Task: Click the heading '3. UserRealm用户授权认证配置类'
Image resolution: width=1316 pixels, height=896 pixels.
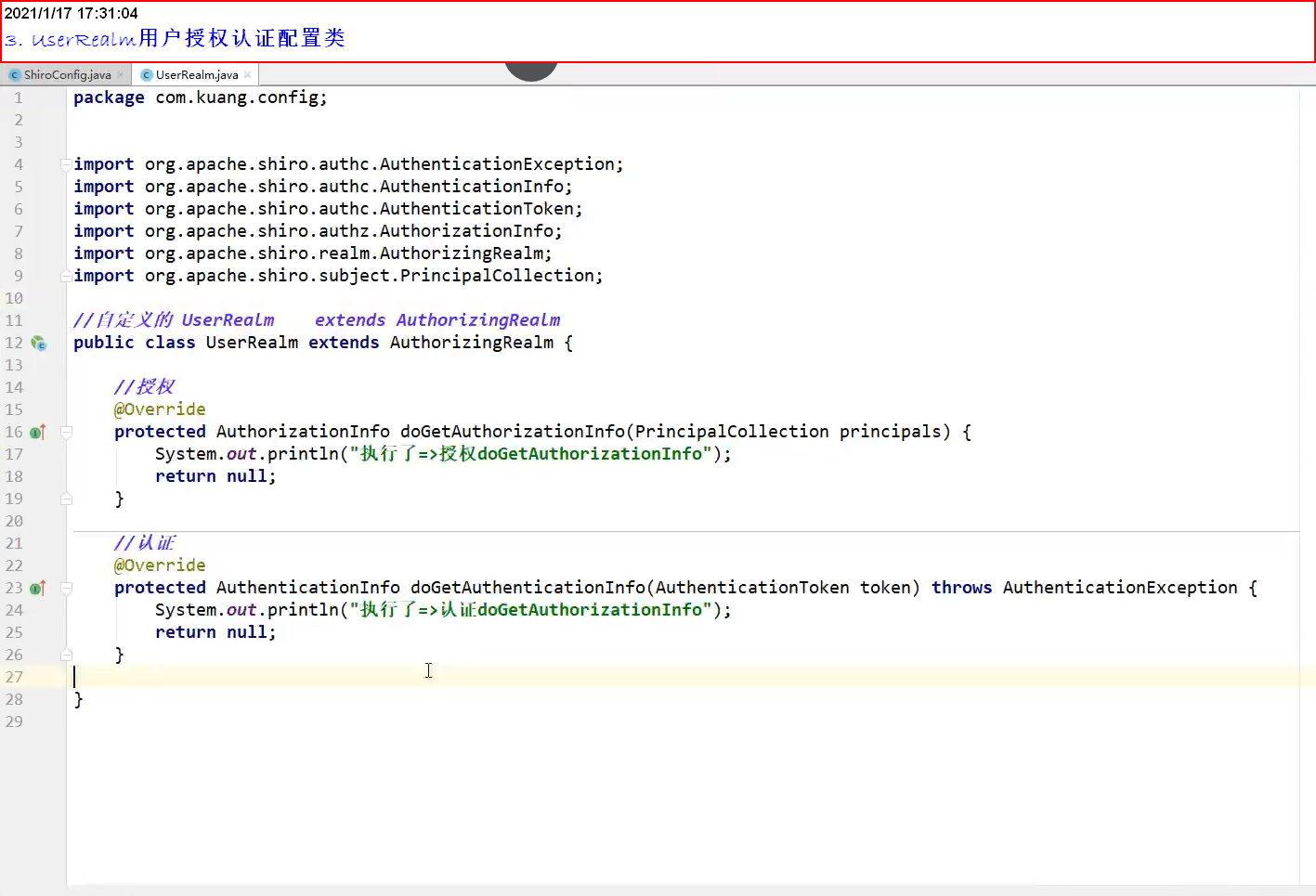Action: coord(175,39)
